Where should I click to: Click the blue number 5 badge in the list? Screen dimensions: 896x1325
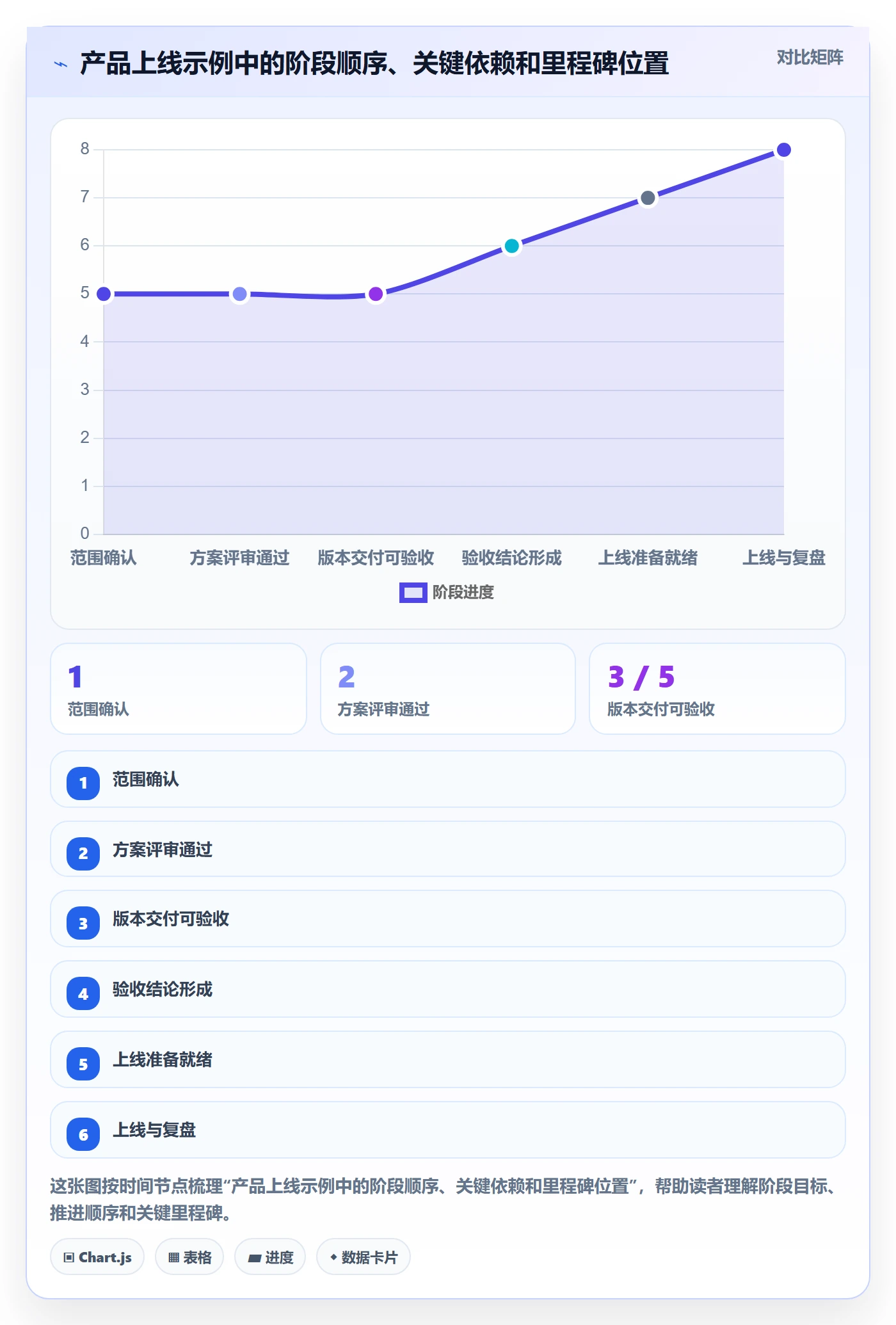point(83,1064)
